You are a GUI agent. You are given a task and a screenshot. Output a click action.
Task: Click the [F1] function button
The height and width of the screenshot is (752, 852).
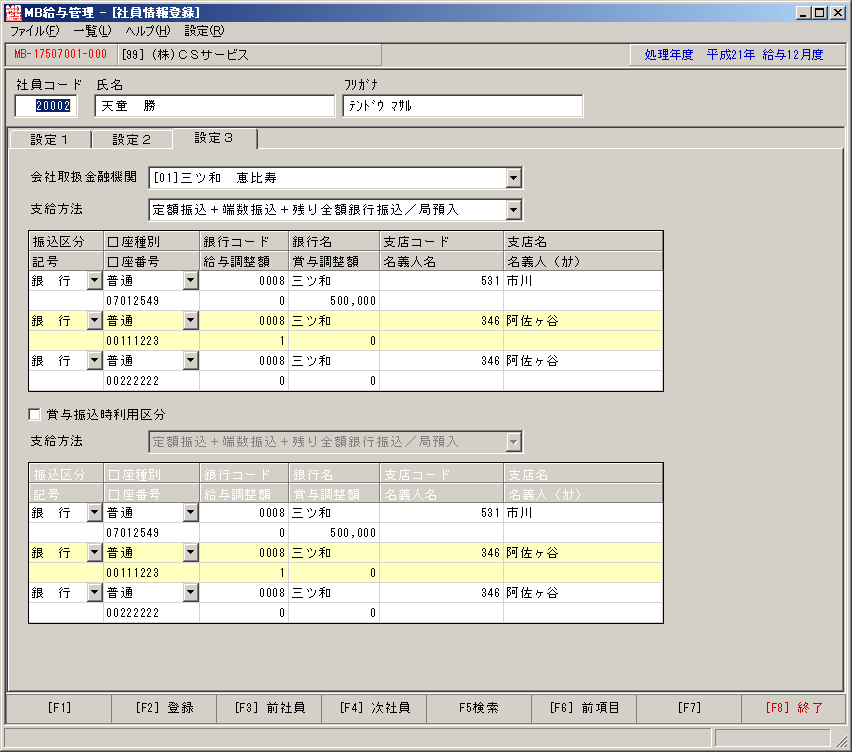pos(59,708)
